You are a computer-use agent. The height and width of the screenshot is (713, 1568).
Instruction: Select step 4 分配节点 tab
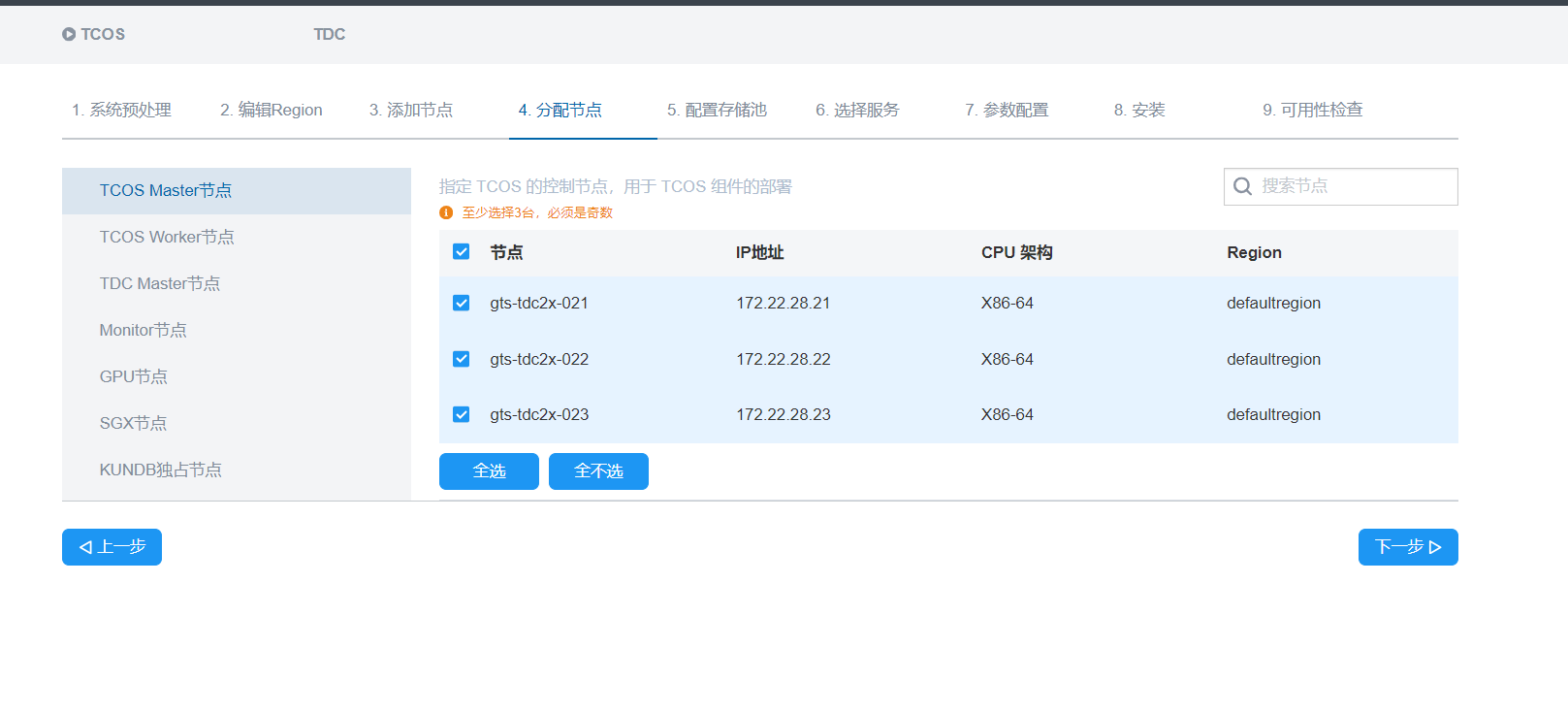click(560, 110)
